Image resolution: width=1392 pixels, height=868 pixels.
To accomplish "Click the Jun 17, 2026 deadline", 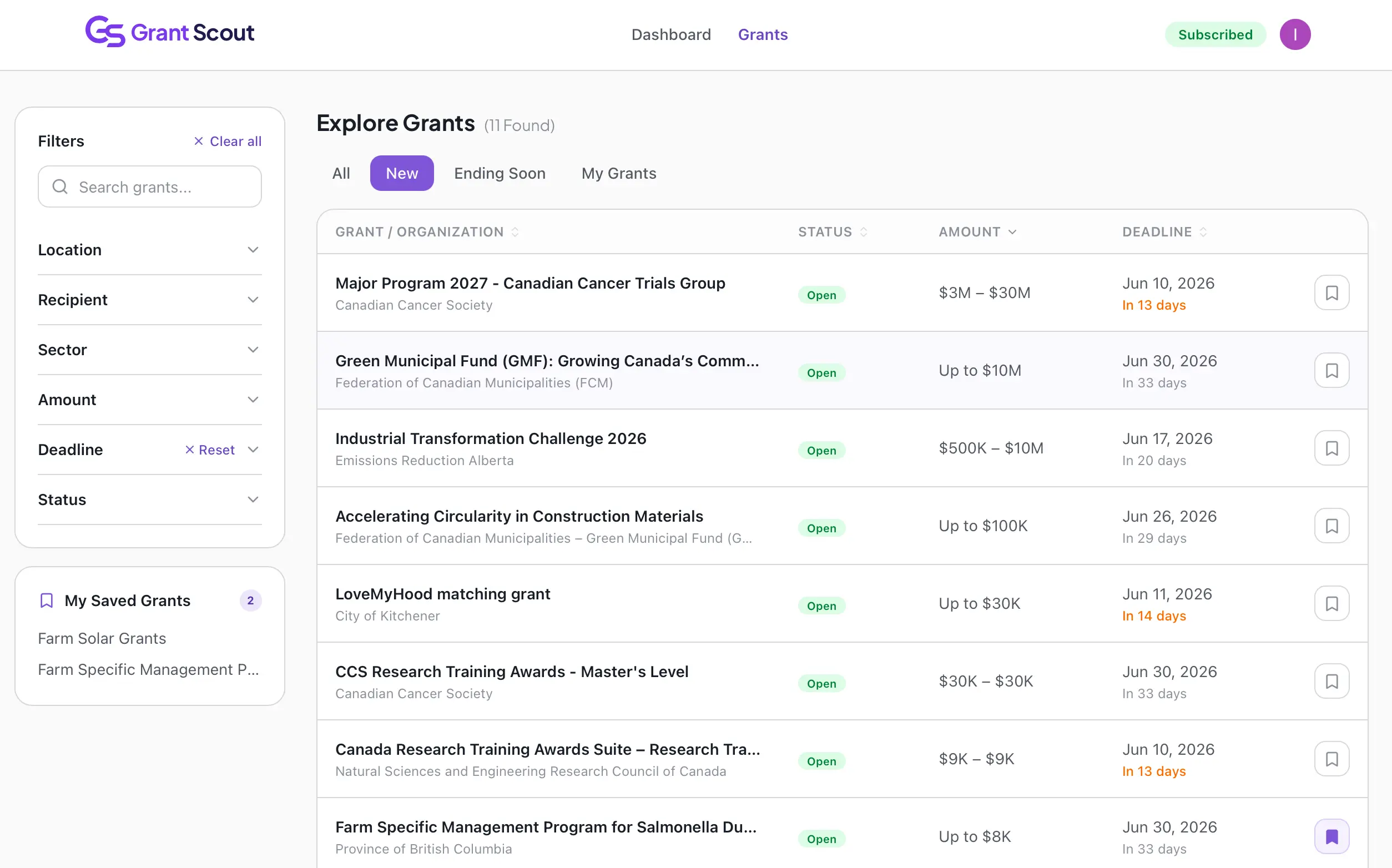I will 1167,438.
